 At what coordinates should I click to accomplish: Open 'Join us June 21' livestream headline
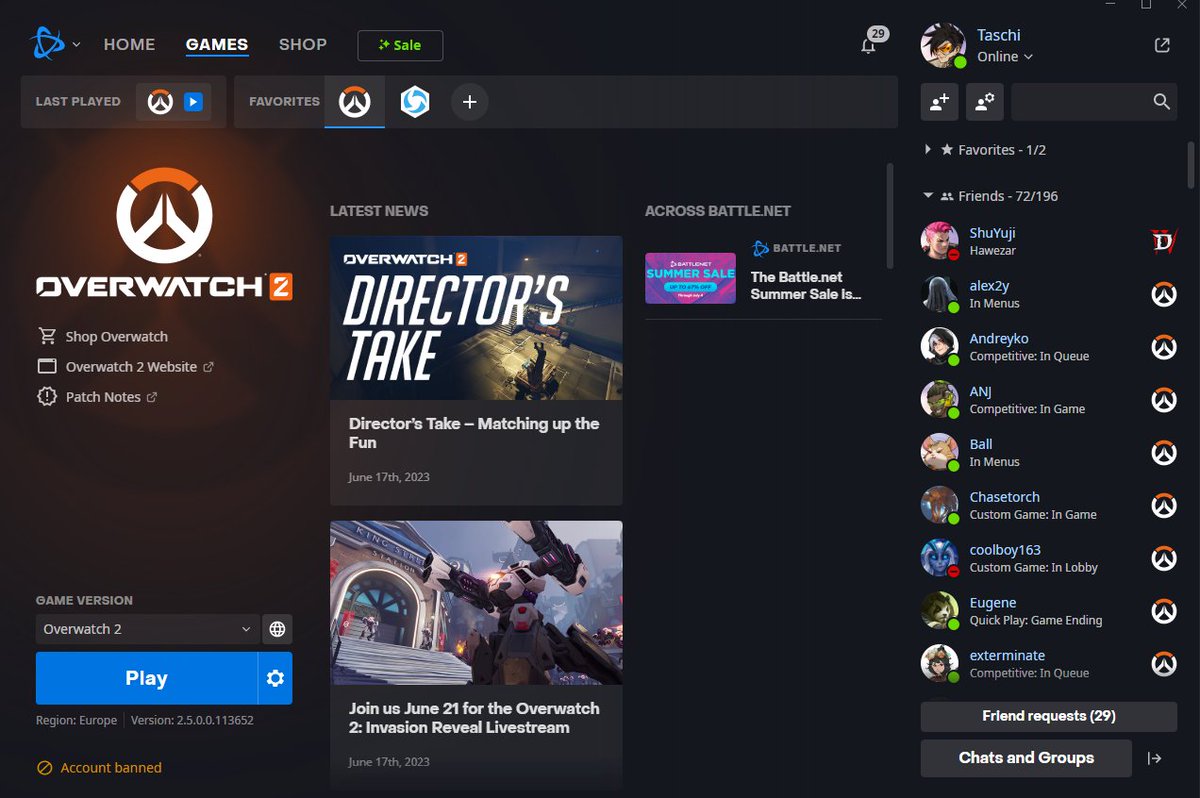[x=474, y=718]
